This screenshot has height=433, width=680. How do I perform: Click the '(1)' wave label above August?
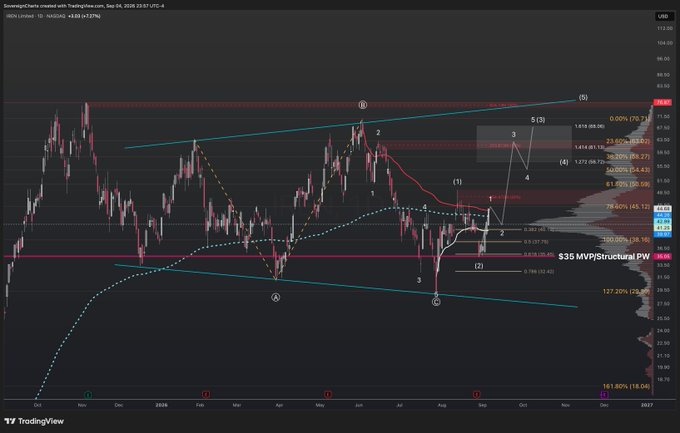point(457,181)
